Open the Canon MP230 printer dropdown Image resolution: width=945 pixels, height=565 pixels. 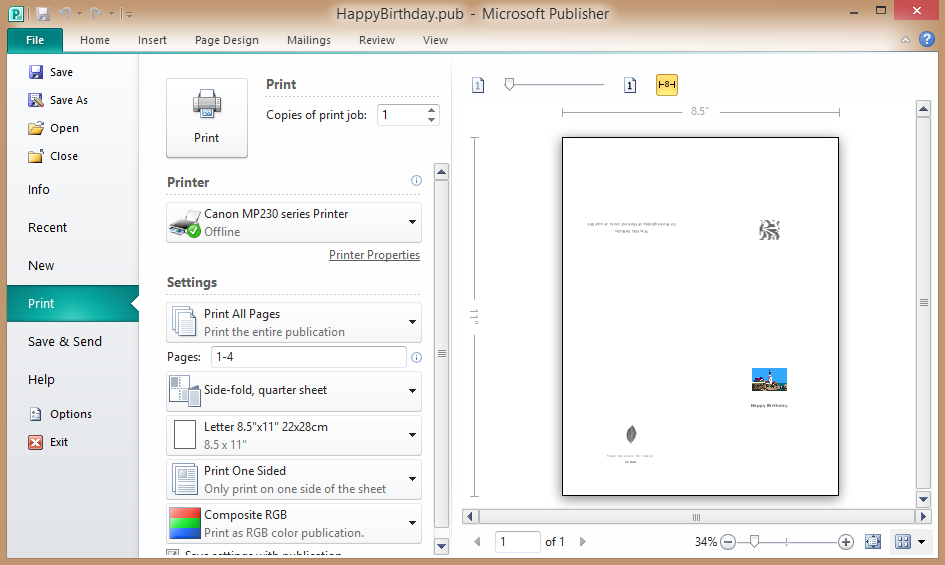(294, 223)
